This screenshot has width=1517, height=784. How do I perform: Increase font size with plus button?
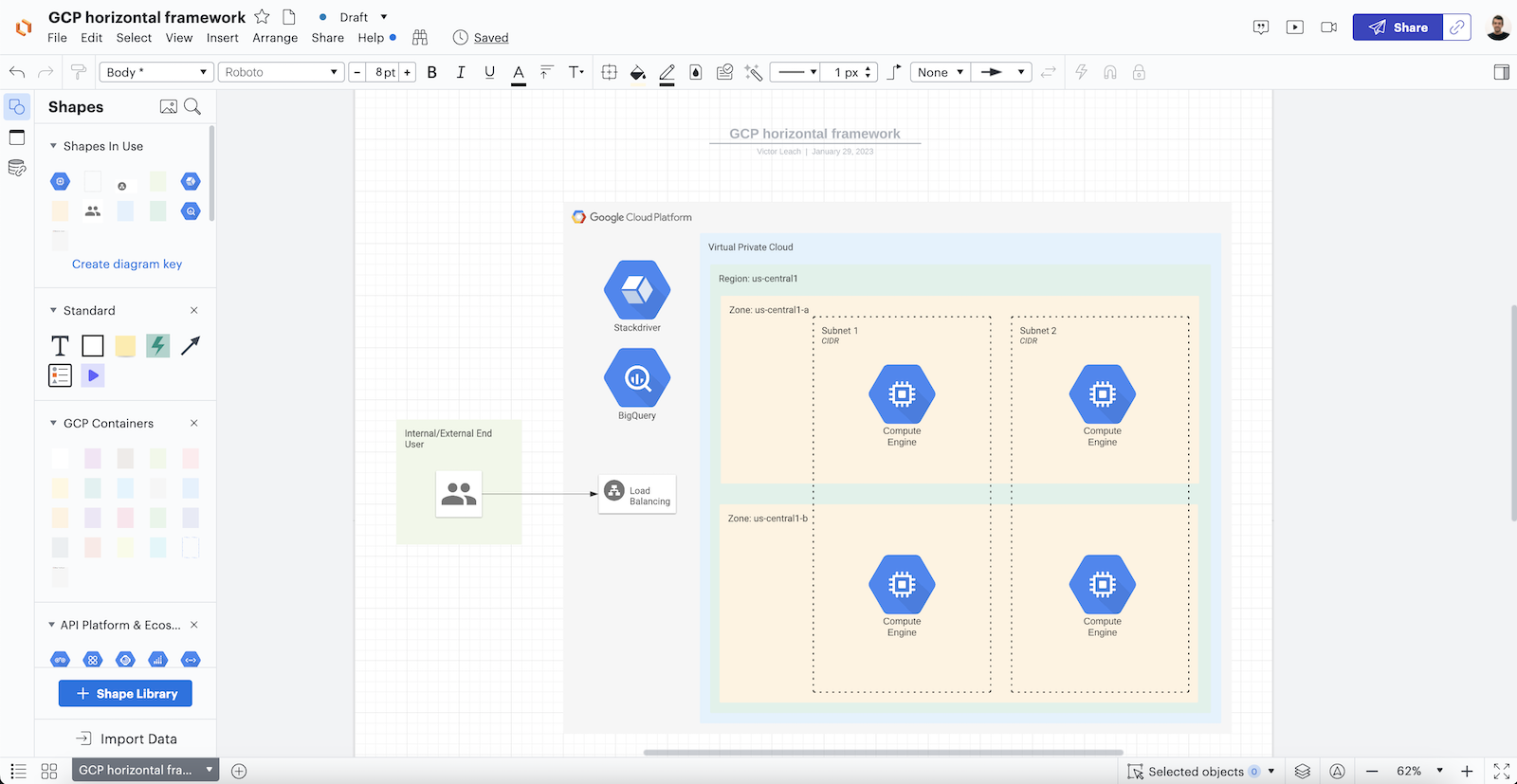click(x=408, y=72)
